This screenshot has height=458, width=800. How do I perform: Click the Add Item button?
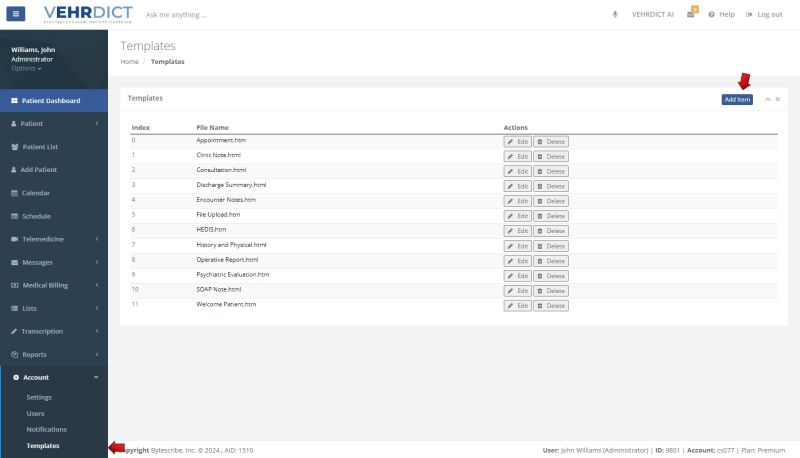point(737,99)
